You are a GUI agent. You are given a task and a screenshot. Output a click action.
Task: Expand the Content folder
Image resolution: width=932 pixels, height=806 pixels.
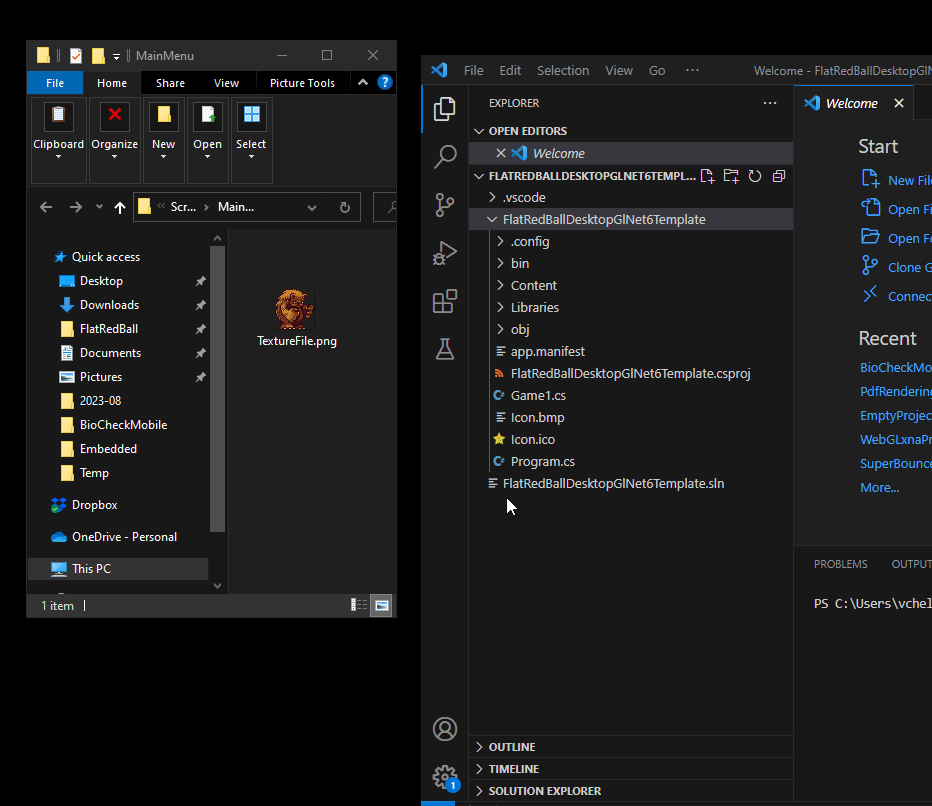point(533,285)
